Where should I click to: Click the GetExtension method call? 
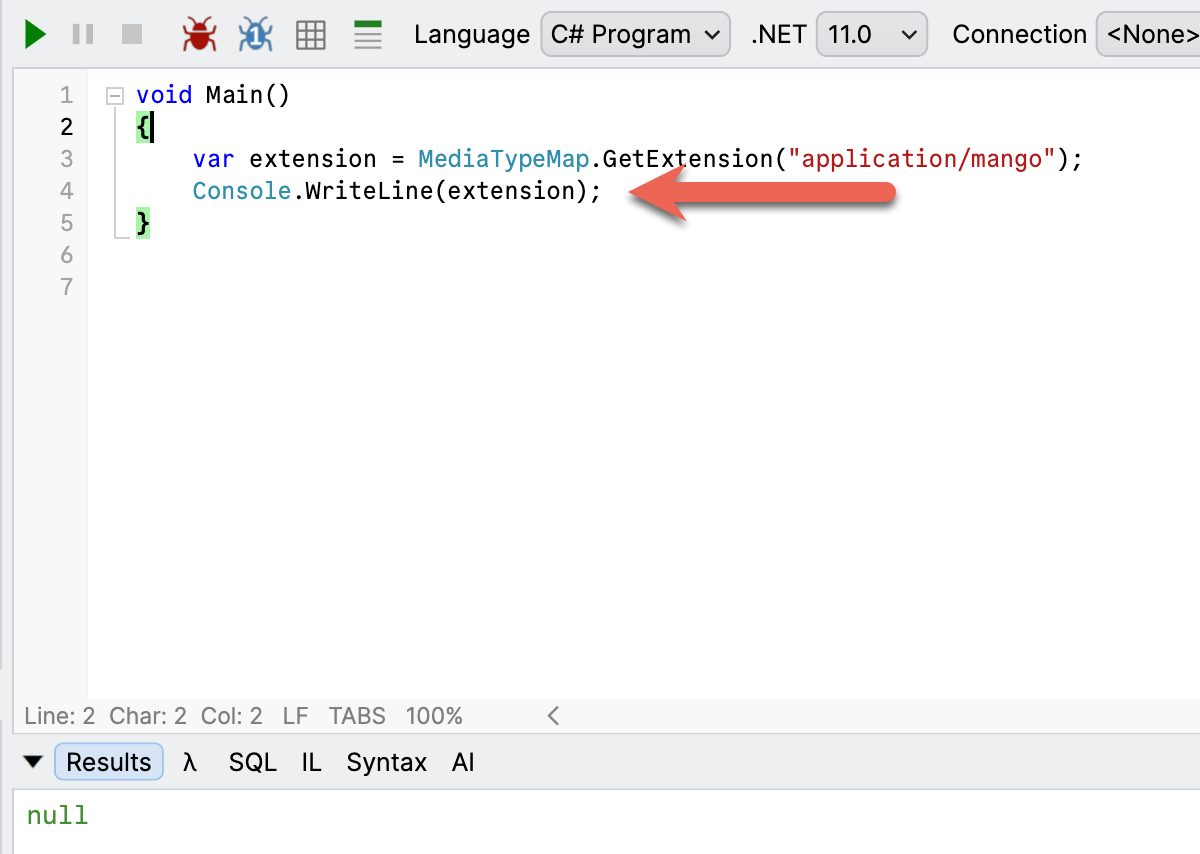688,159
